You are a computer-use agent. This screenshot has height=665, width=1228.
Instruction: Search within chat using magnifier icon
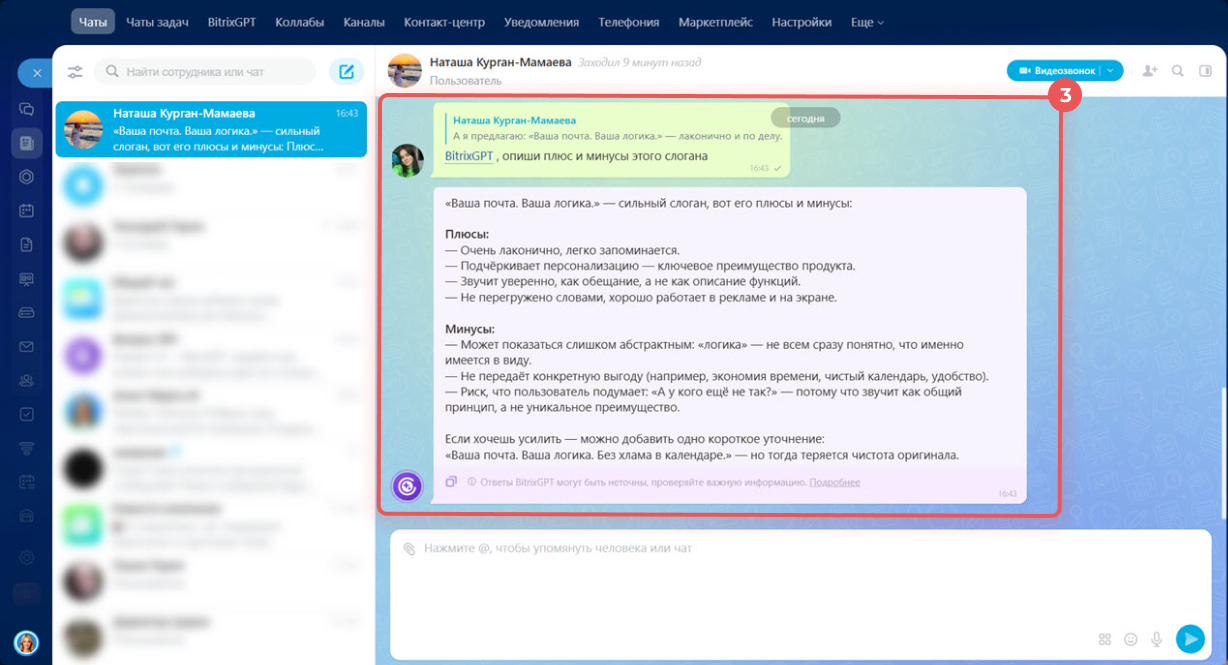1178,71
